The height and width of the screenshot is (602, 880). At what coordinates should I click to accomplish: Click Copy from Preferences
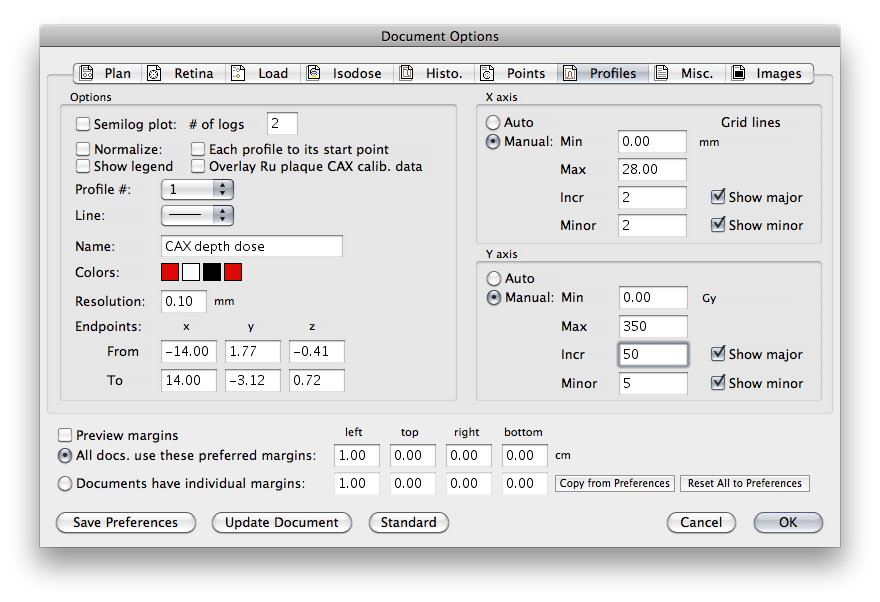tap(615, 483)
